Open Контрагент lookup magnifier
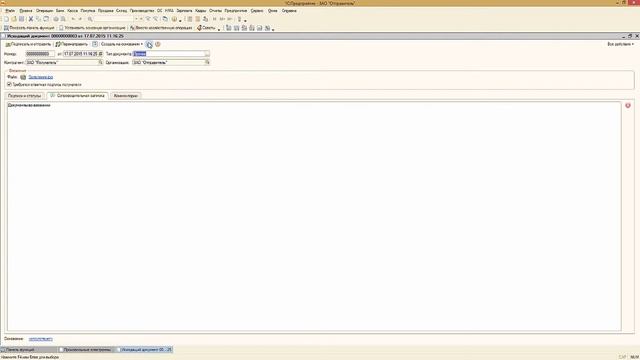This screenshot has width=640, height=360. [100, 62]
